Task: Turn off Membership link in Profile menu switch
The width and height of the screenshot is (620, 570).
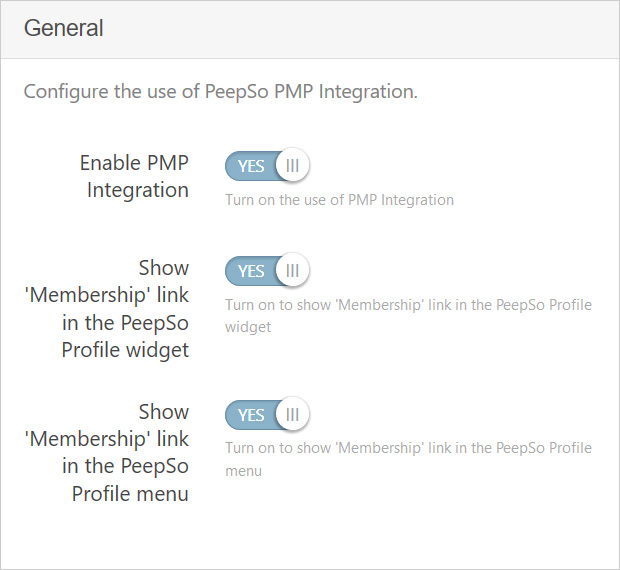Action: 267,415
